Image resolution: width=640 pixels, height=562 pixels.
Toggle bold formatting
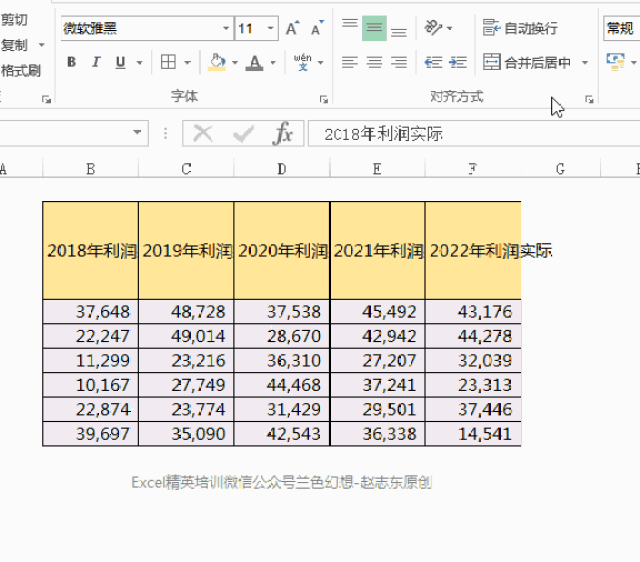tap(71, 62)
